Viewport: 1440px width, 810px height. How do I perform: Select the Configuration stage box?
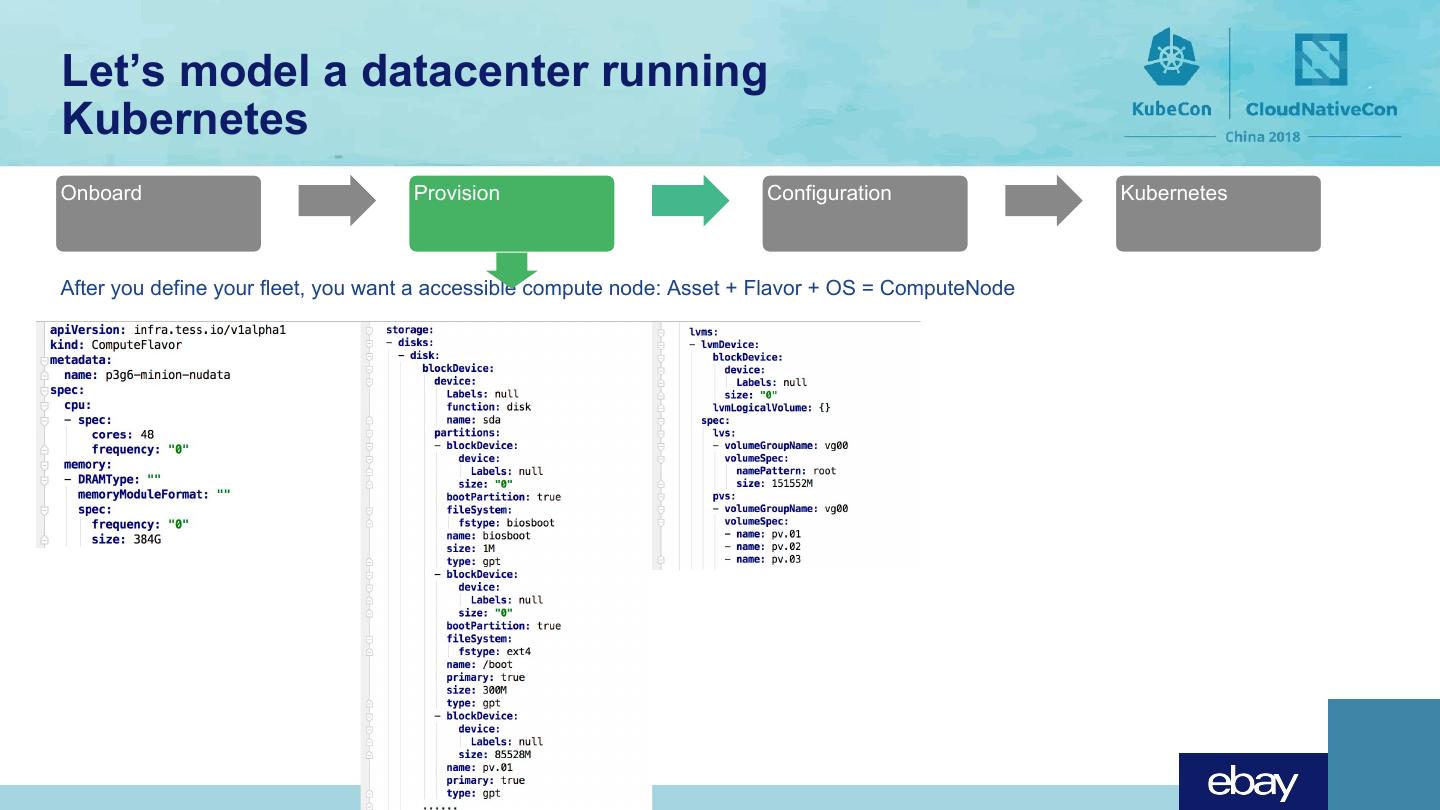pyautogui.click(x=864, y=213)
